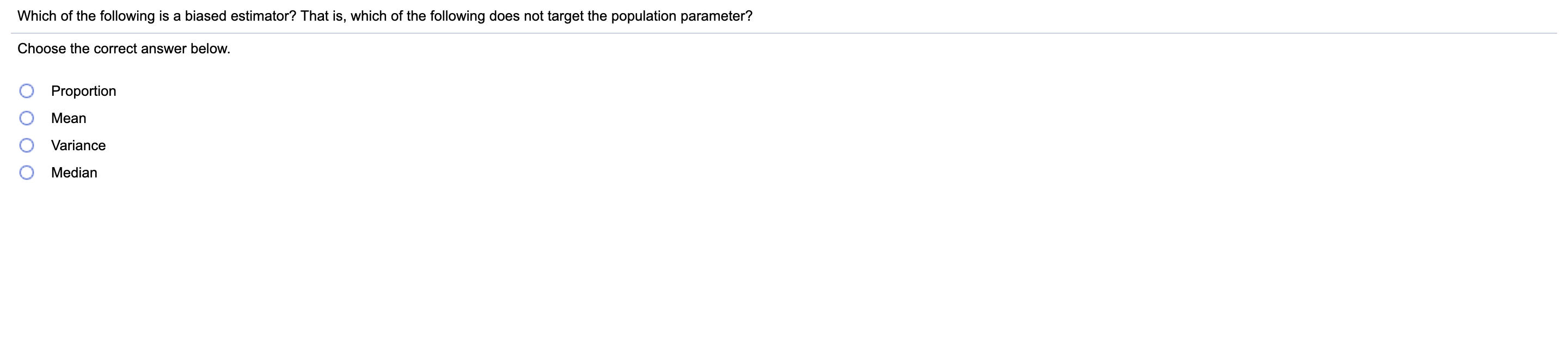Viewport: 1568px width, 344px height.
Task: Select the second answer option circle
Action: click(27, 119)
